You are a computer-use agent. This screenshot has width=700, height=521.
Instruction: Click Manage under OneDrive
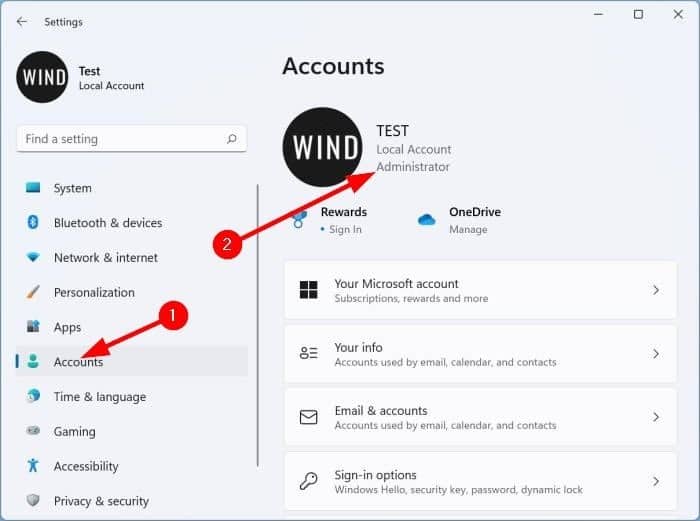[468, 229]
